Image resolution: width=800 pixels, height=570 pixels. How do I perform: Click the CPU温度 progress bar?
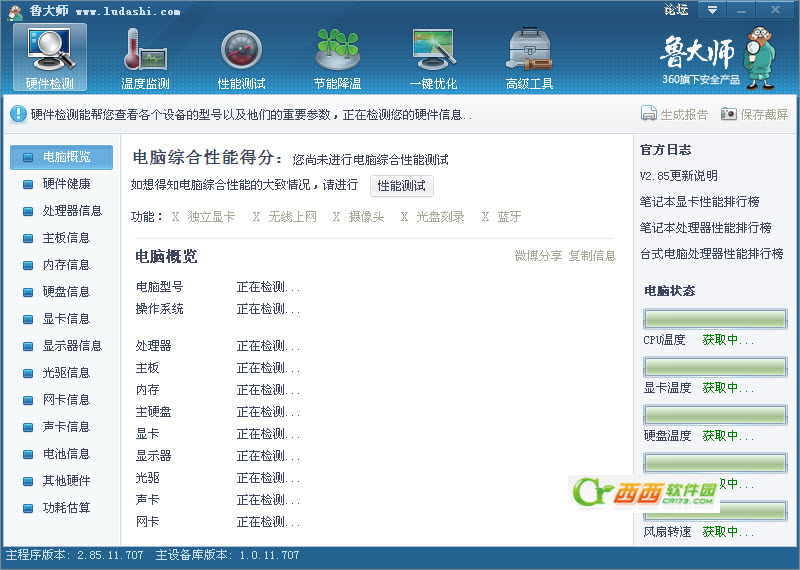(715, 319)
